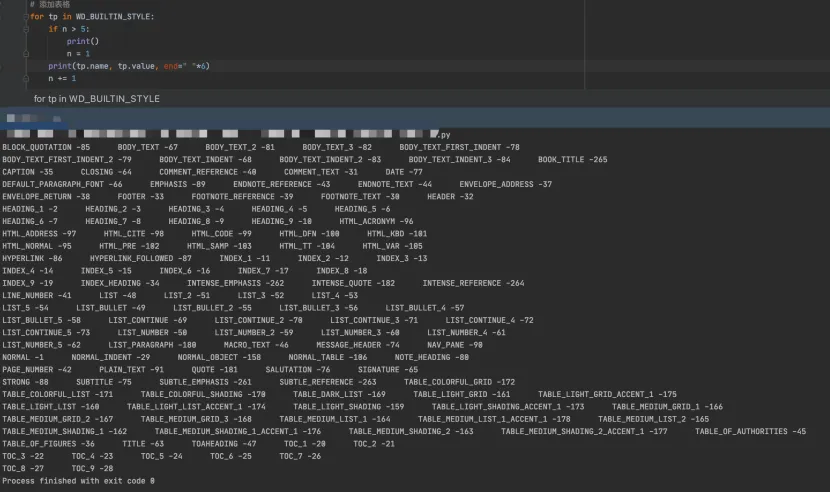Click 'TABLE_OF_FIGURES -36' entry
Screen dimensions: 830x492
click(48, 444)
